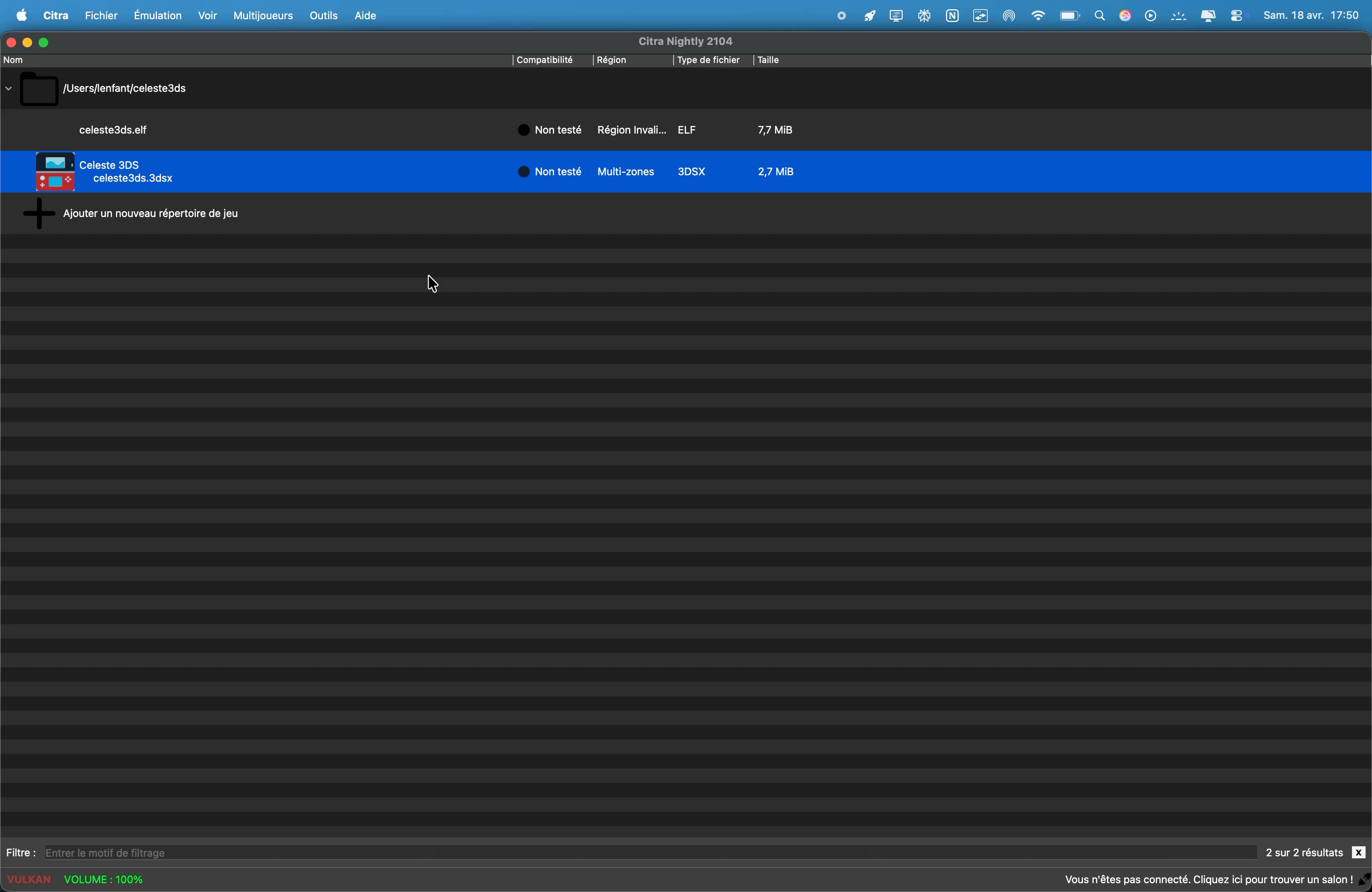Toggle mute via VOLUME : 100% label
Viewport: 1372px width, 892px height.
pyautogui.click(x=104, y=879)
